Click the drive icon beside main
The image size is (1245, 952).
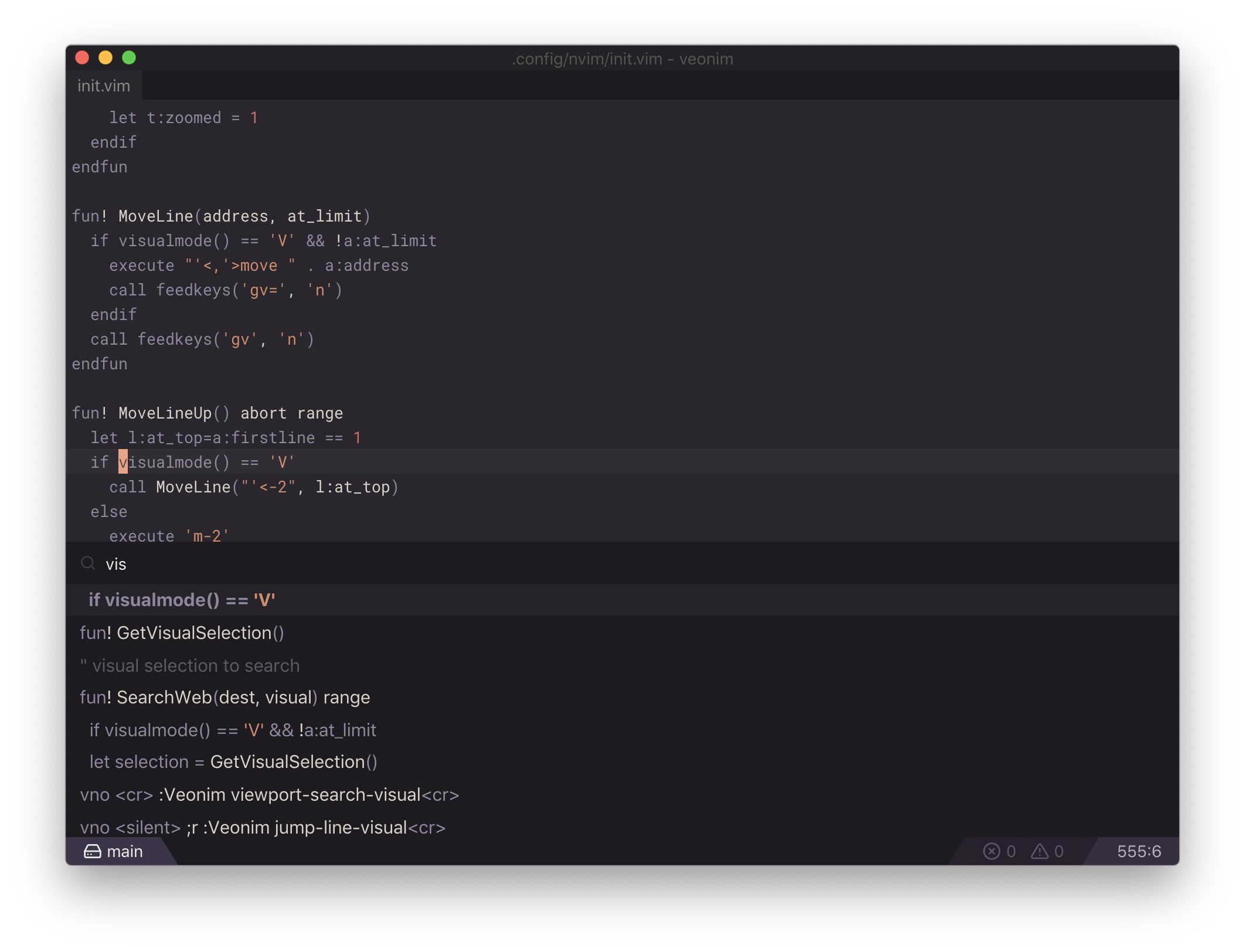point(93,851)
